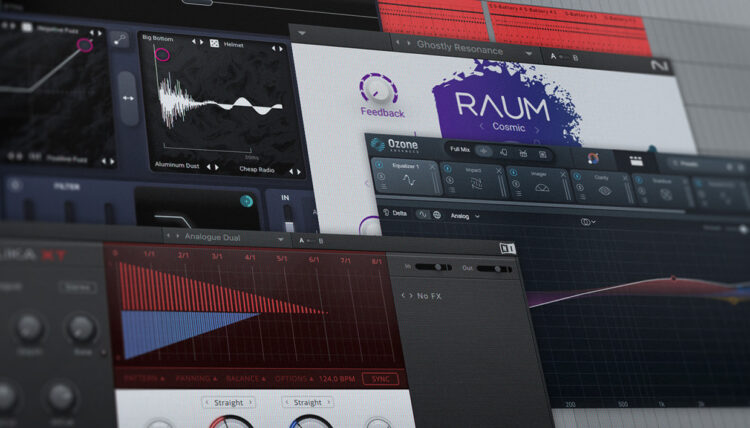Open the PANNING menu in Replika
The width and height of the screenshot is (750, 428).
[197, 379]
